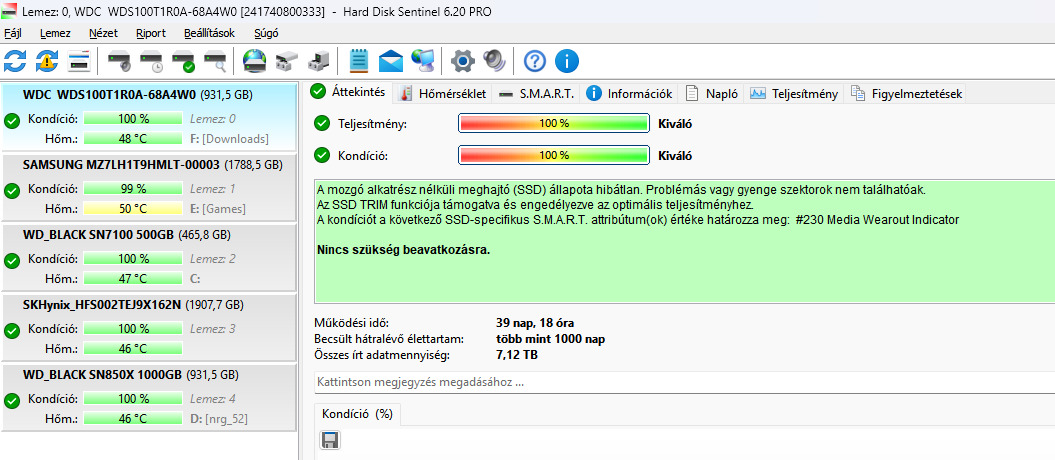
Task: Open the Riport menu
Action: [x=151, y=33]
